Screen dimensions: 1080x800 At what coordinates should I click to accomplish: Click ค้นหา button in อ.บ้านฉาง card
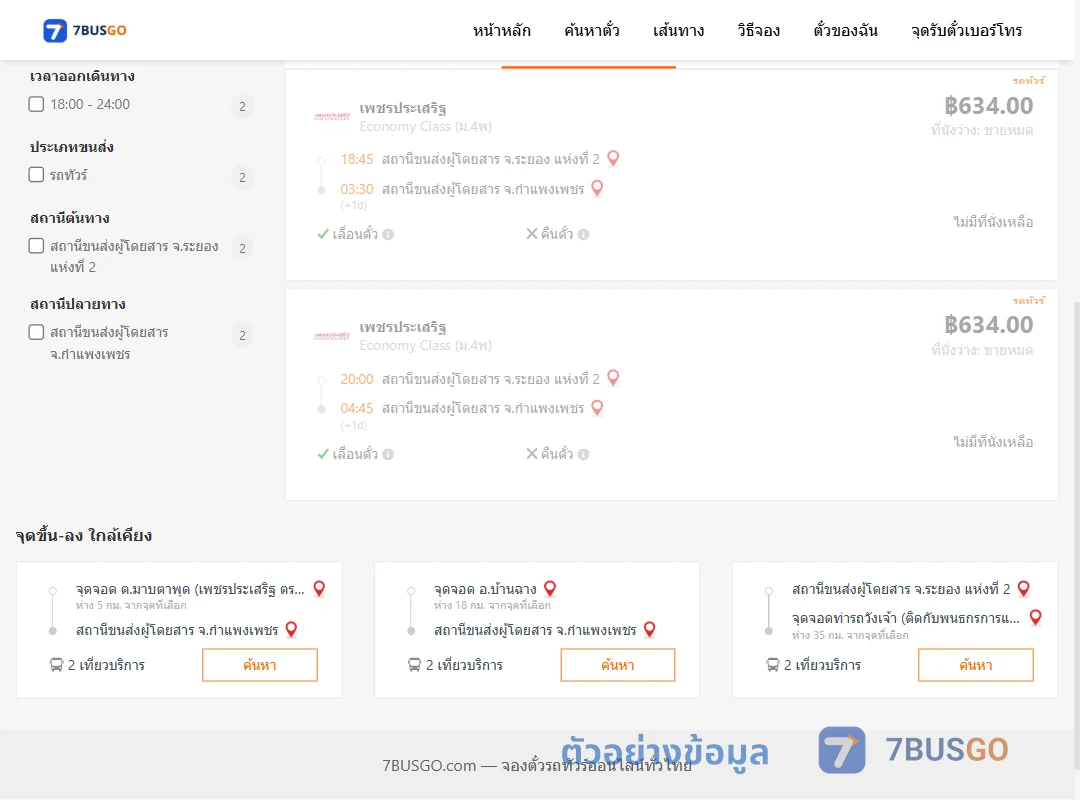click(618, 665)
